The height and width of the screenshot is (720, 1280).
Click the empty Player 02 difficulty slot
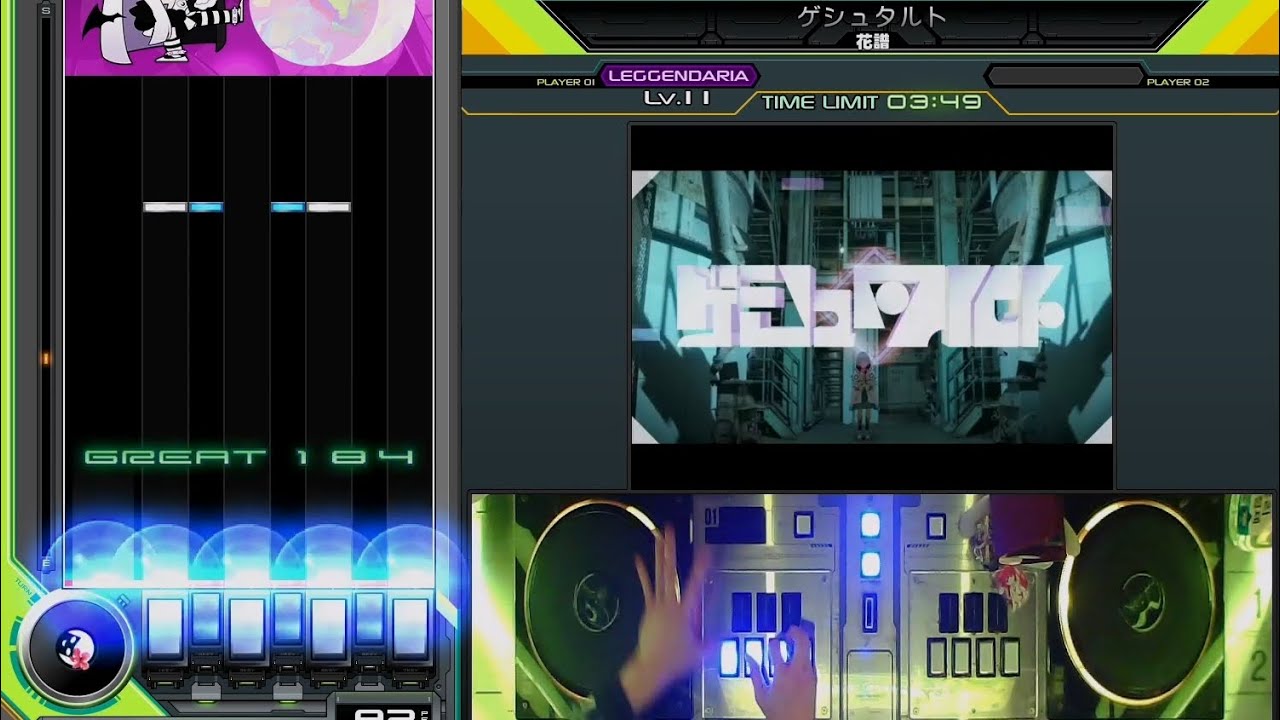(x=1064, y=76)
